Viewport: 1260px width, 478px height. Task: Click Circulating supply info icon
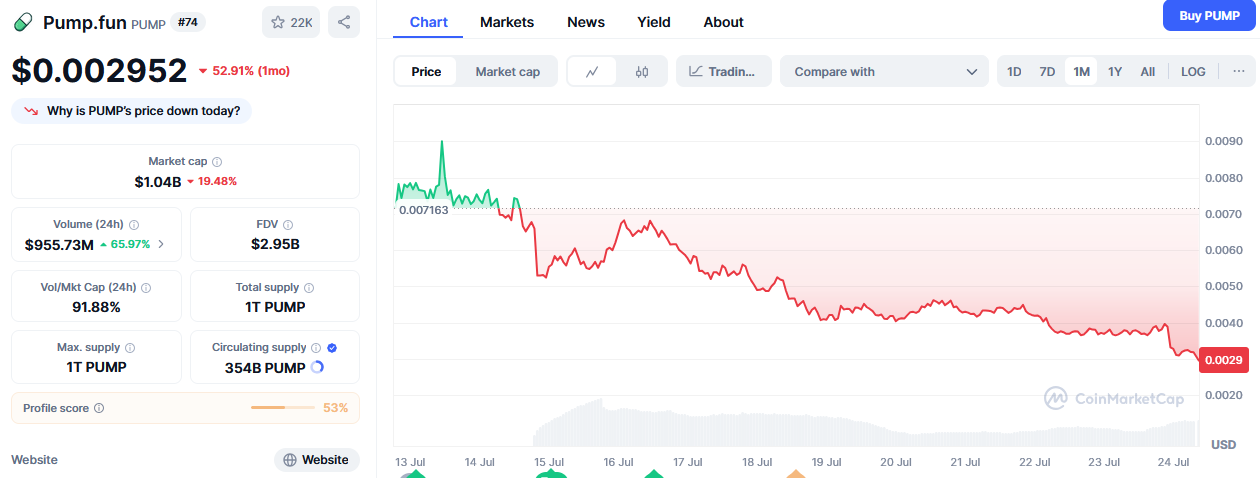pos(316,347)
